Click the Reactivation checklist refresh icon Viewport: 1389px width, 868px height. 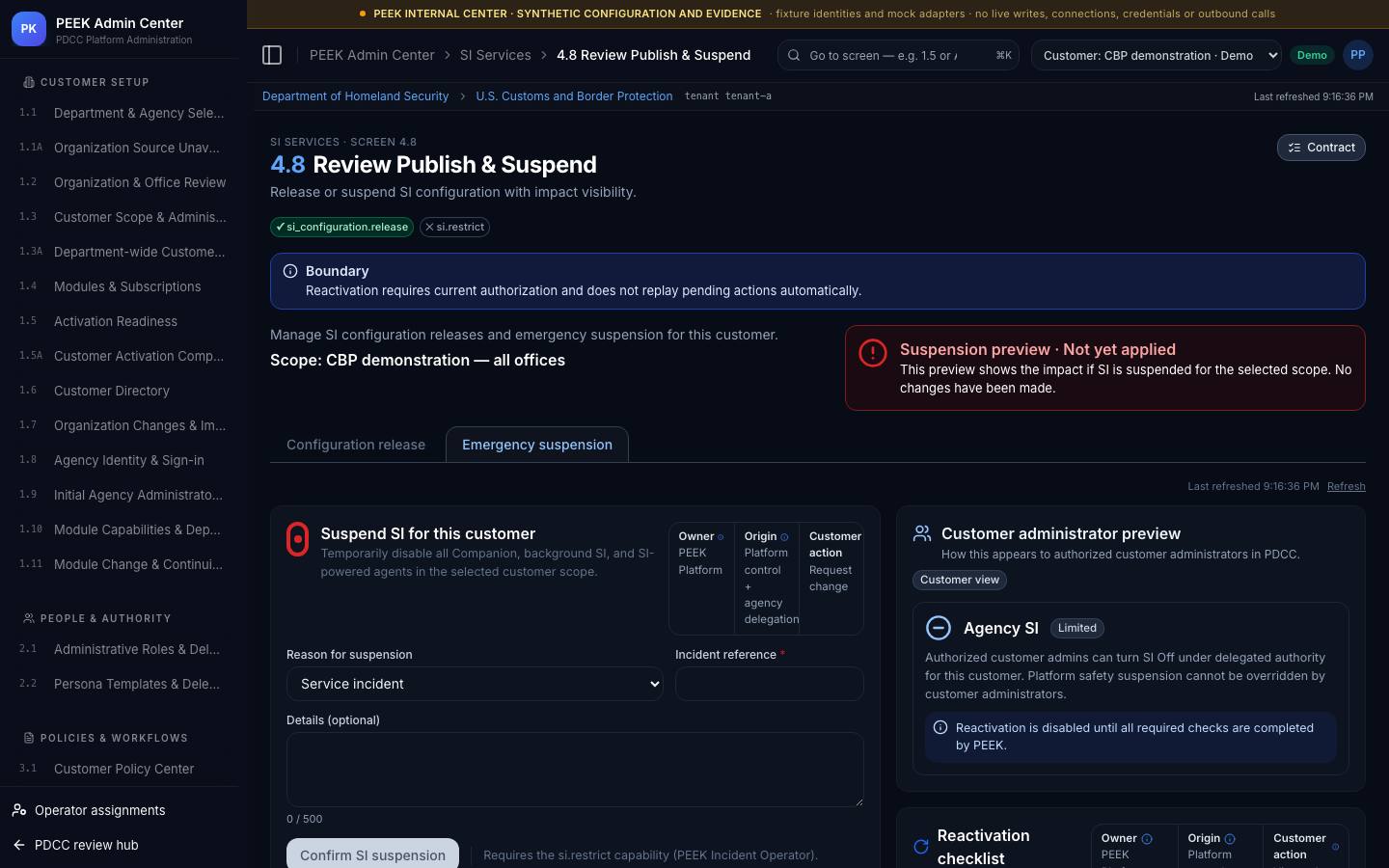[921, 847]
